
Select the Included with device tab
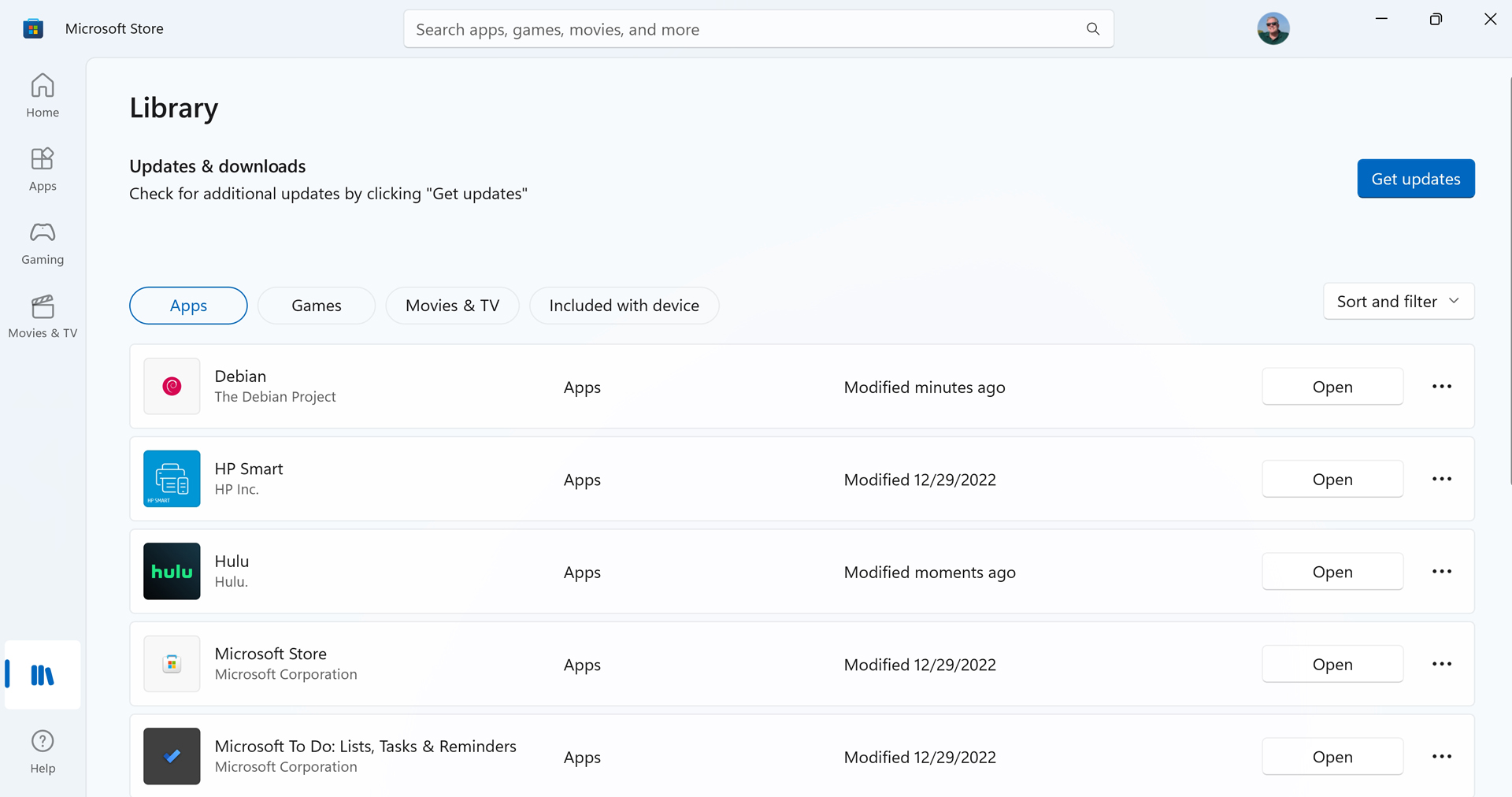click(624, 306)
